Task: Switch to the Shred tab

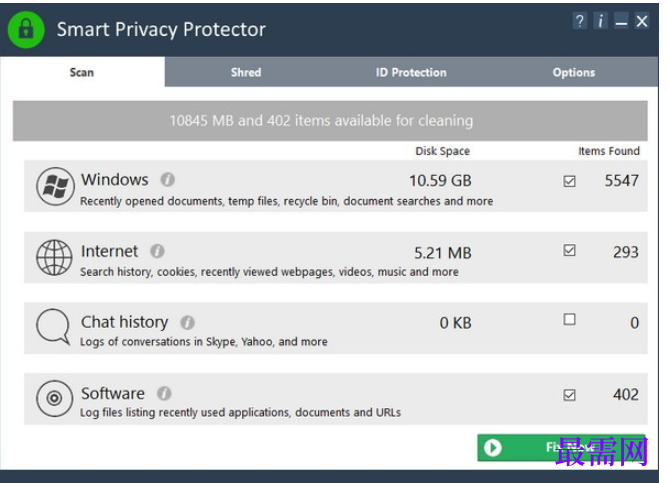Action: tap(246, 72)
